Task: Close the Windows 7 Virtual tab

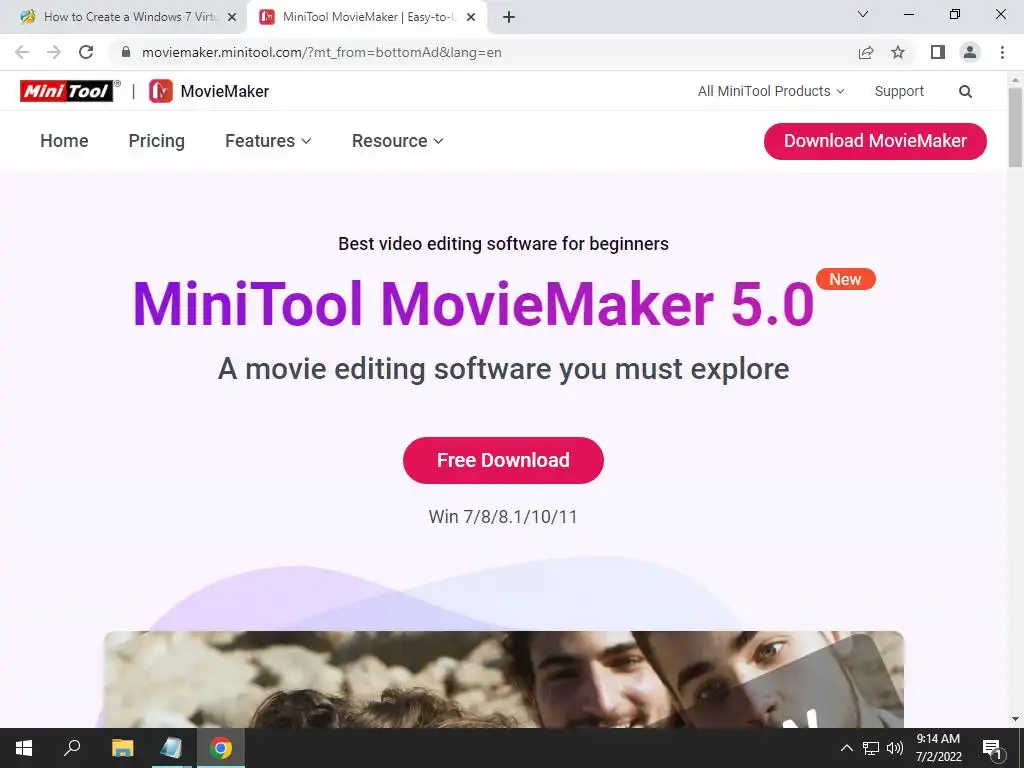Action: pyautogui.click(x=232, y=17)
